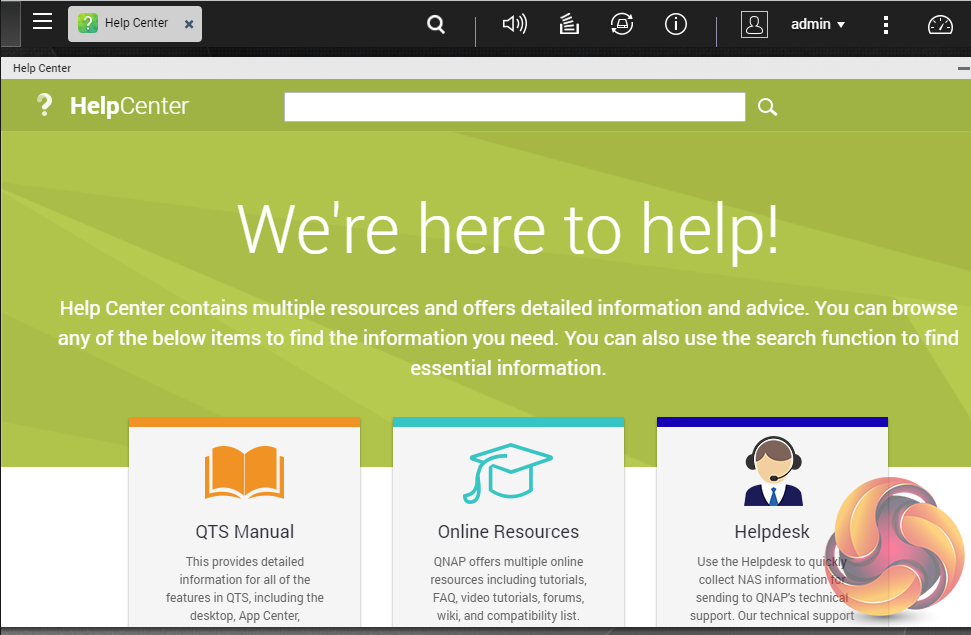Switch to the Help Center taskbar tab
This screenshot has width=971, height=635.
[x=135, y=24]
